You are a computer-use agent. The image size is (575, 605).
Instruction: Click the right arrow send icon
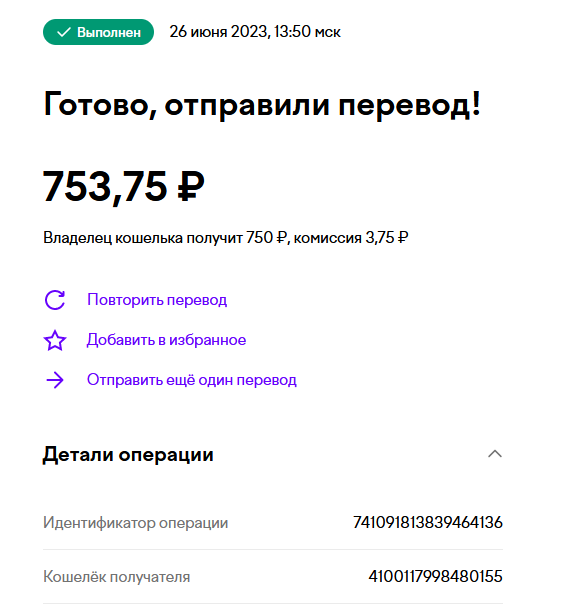[55, 380]
